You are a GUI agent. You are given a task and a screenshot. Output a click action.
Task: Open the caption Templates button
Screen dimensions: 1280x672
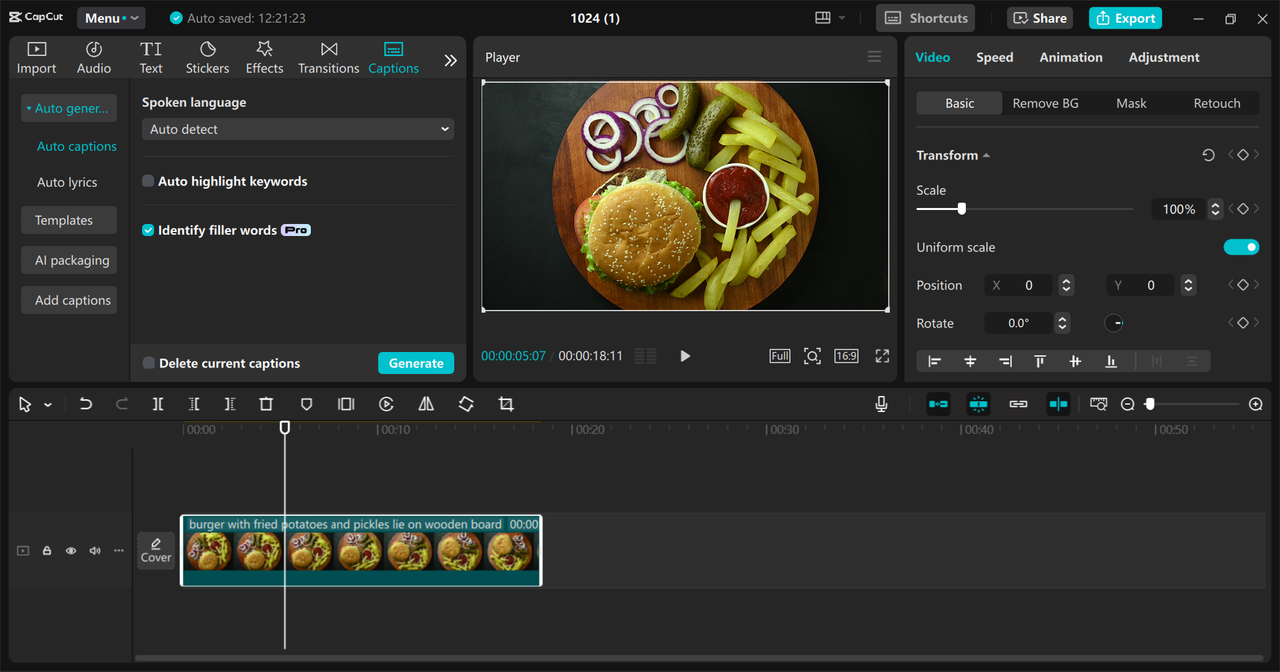69,220
